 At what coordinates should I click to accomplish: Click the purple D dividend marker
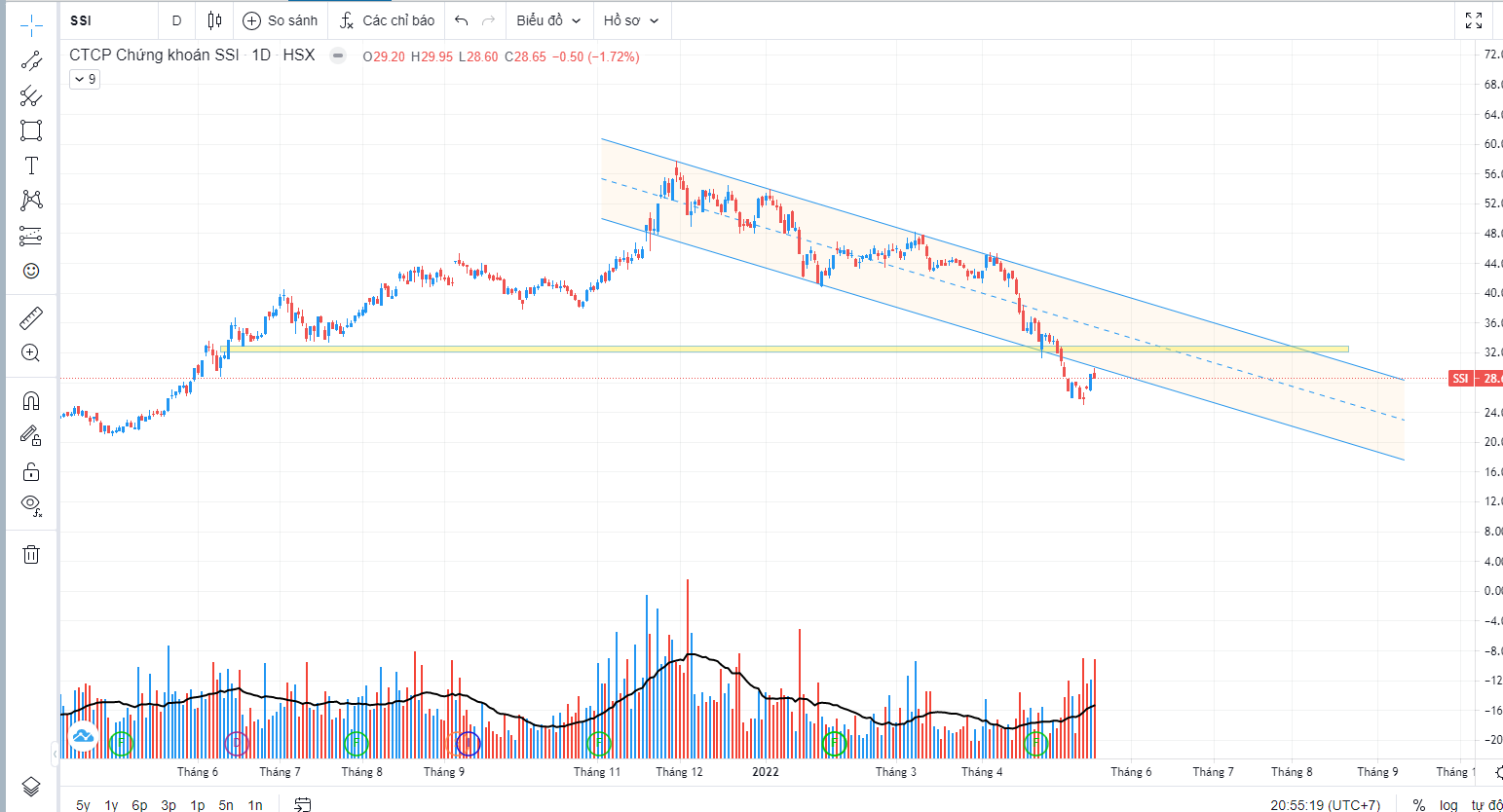point(237,744)
